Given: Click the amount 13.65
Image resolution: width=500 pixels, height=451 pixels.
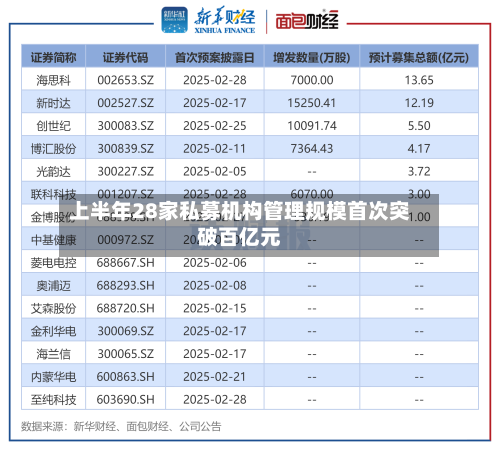Looking at the screenshot, I should (419, 80).
